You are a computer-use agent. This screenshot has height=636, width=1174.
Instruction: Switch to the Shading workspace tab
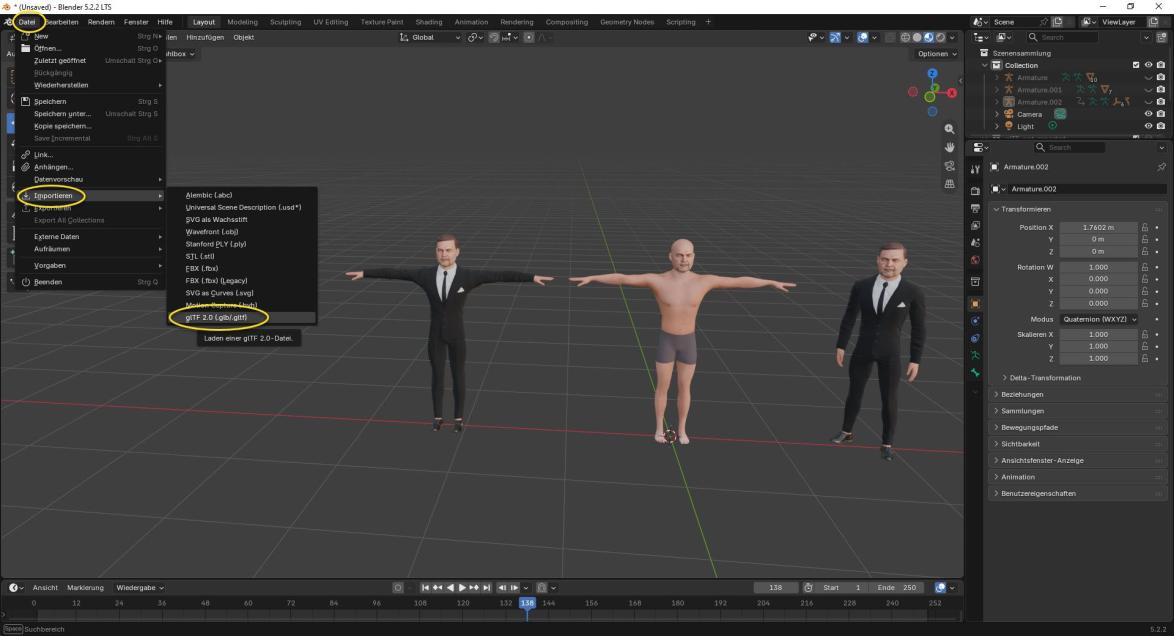point(429,22)
